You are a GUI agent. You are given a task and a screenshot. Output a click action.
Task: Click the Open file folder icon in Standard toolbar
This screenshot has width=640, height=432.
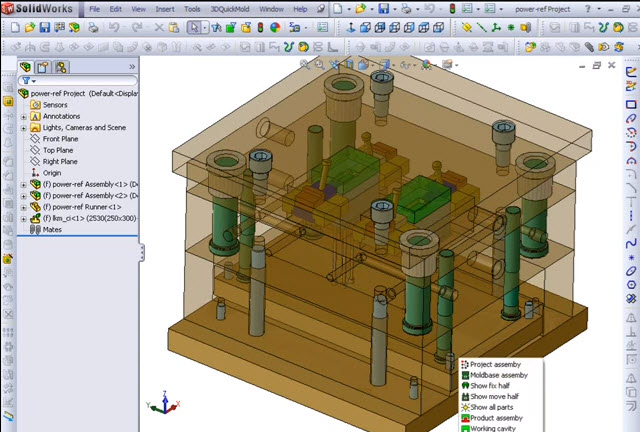30,27
